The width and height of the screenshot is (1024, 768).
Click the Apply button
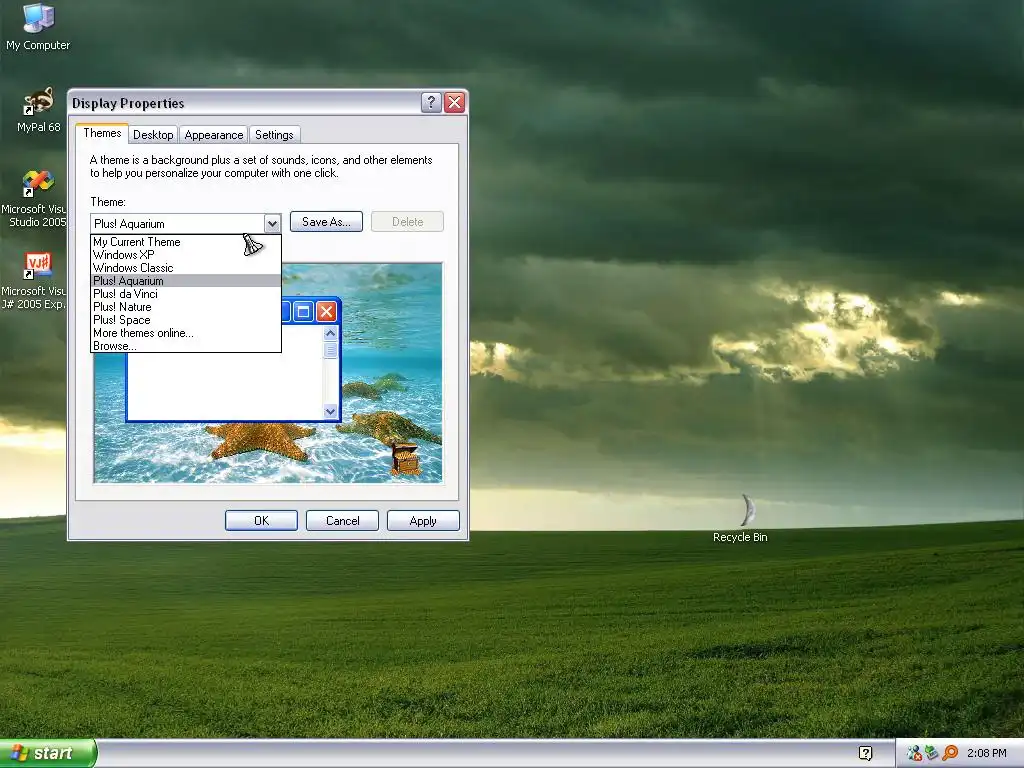[423, 520]
